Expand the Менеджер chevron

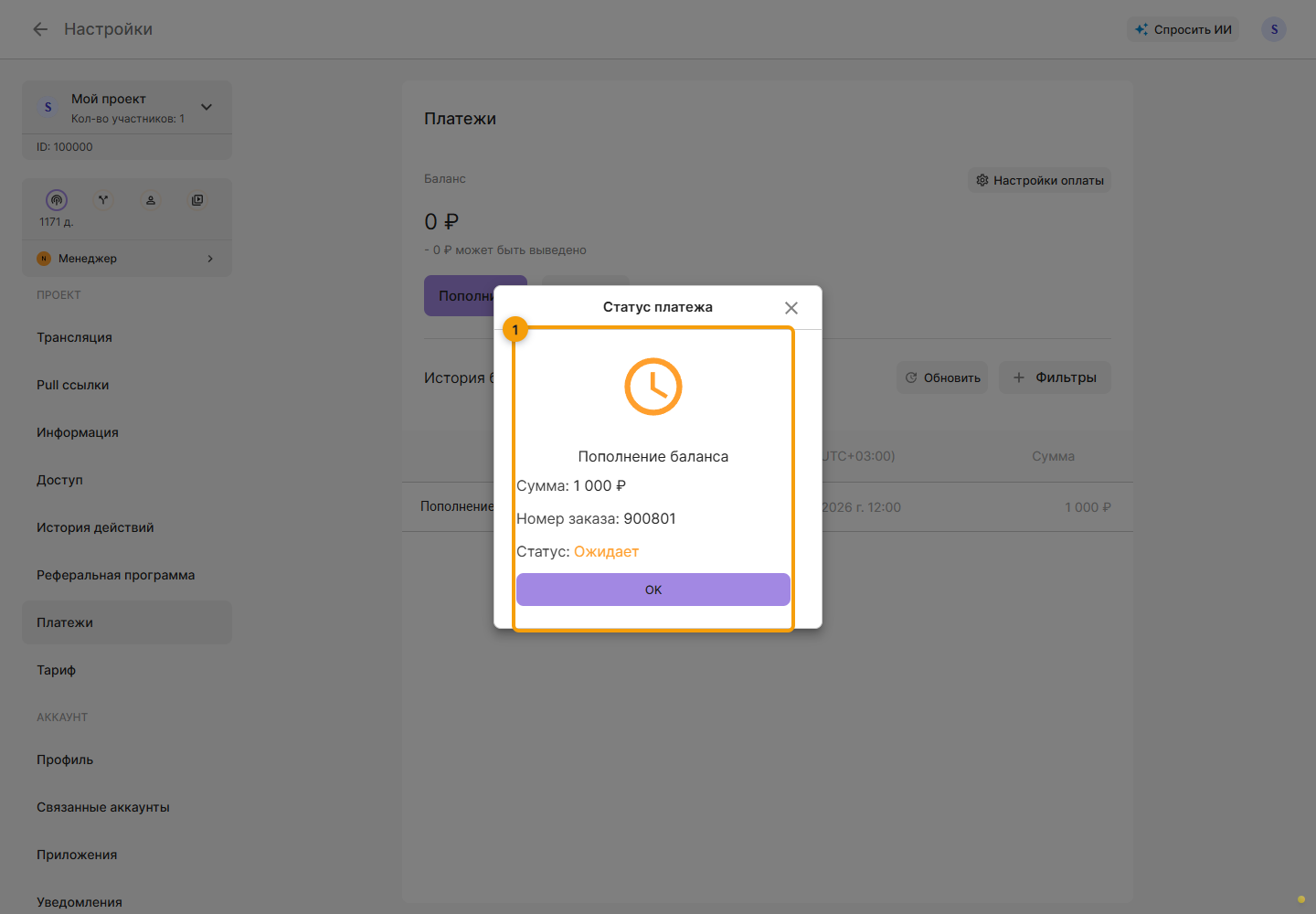(x=210, y=259)
